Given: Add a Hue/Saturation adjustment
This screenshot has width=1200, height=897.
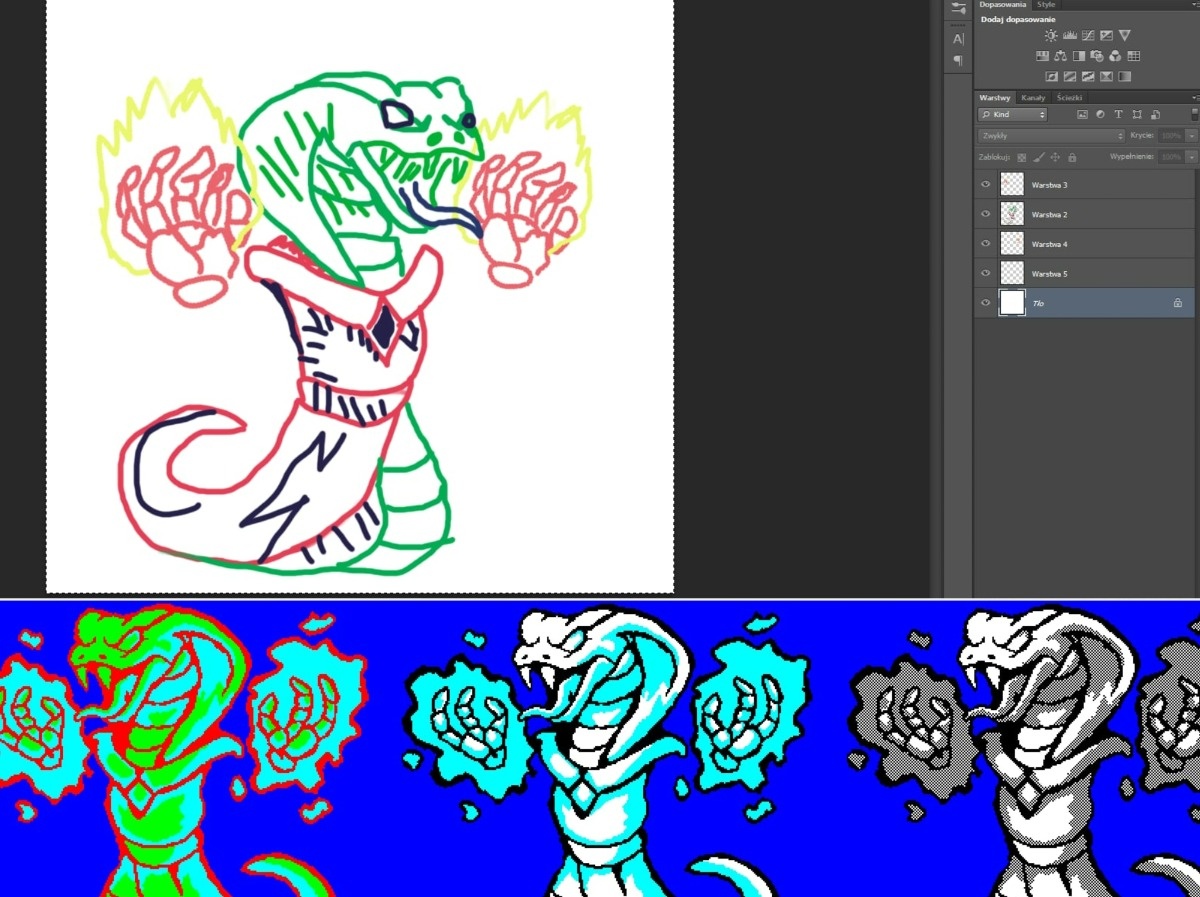Looking at the screenshot, I should 1042,56.
